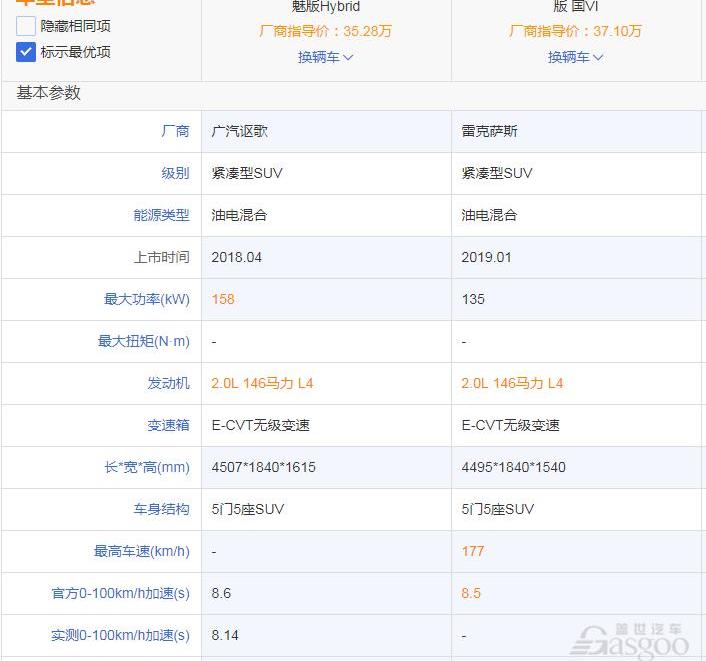Image resolution: width=706 pixels, height=661 pixels.
Task: Click the 实测0-100km/h加速(s) label
Action: 120,635
